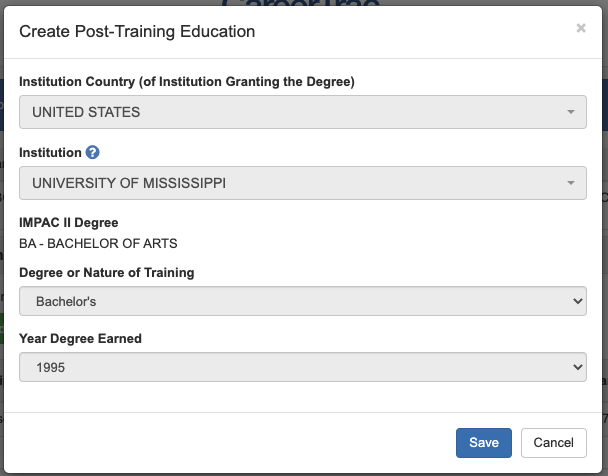Click the Degree or Nature of Training label
This screenshot has height=476, width=608.
click(107, 272)
